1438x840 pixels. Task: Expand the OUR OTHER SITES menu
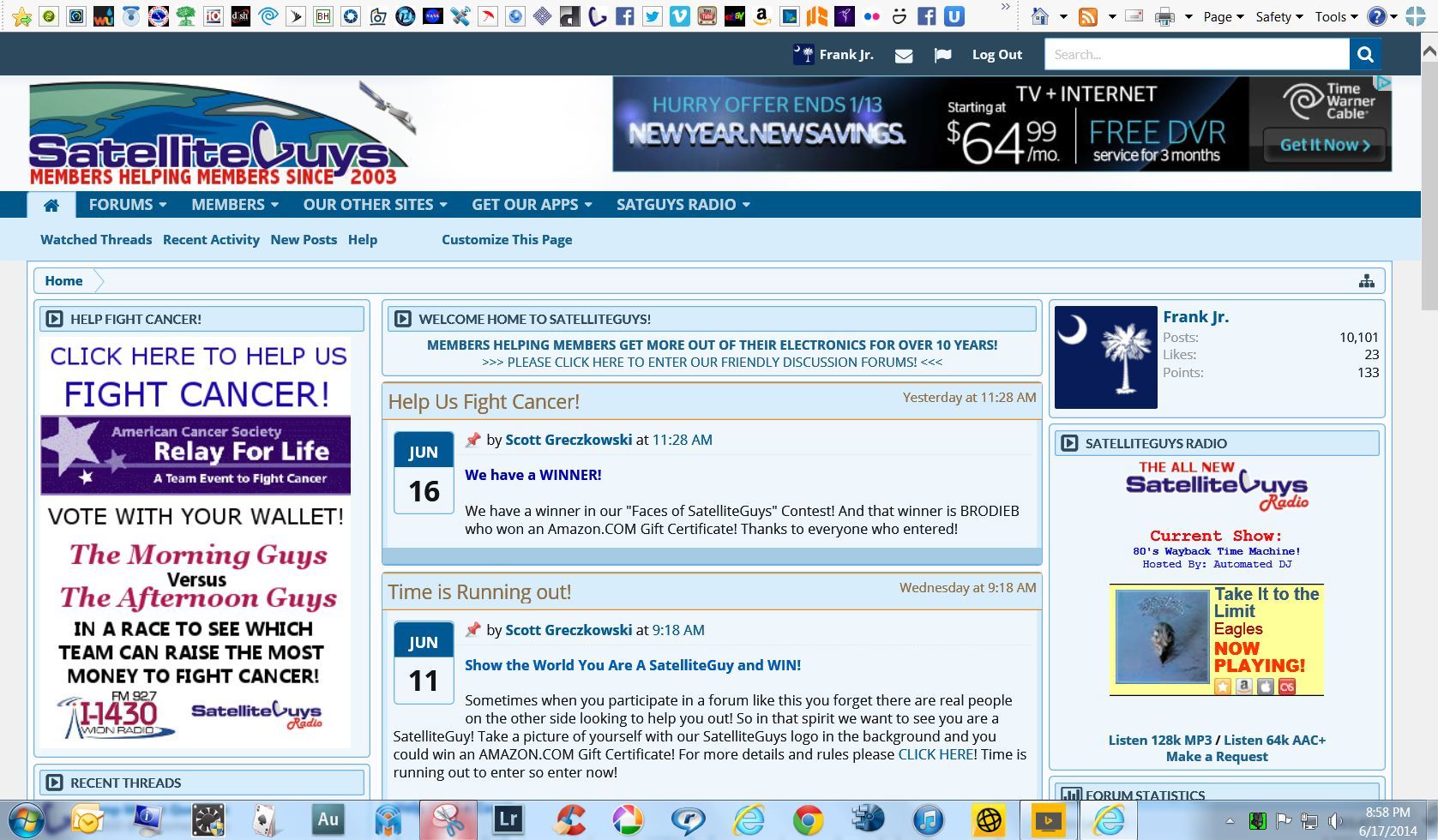point(375,205)
